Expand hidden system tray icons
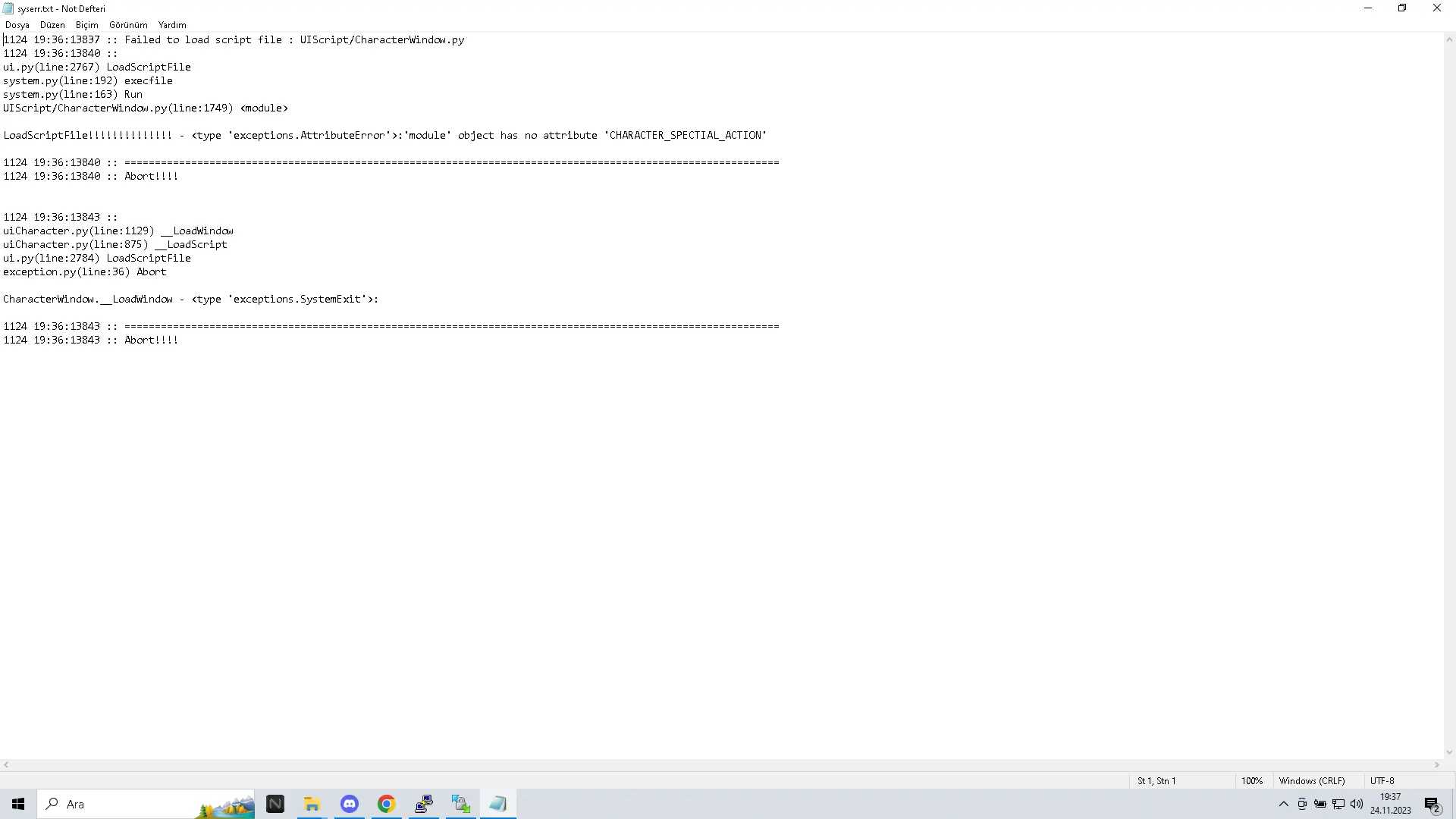 1283,804
